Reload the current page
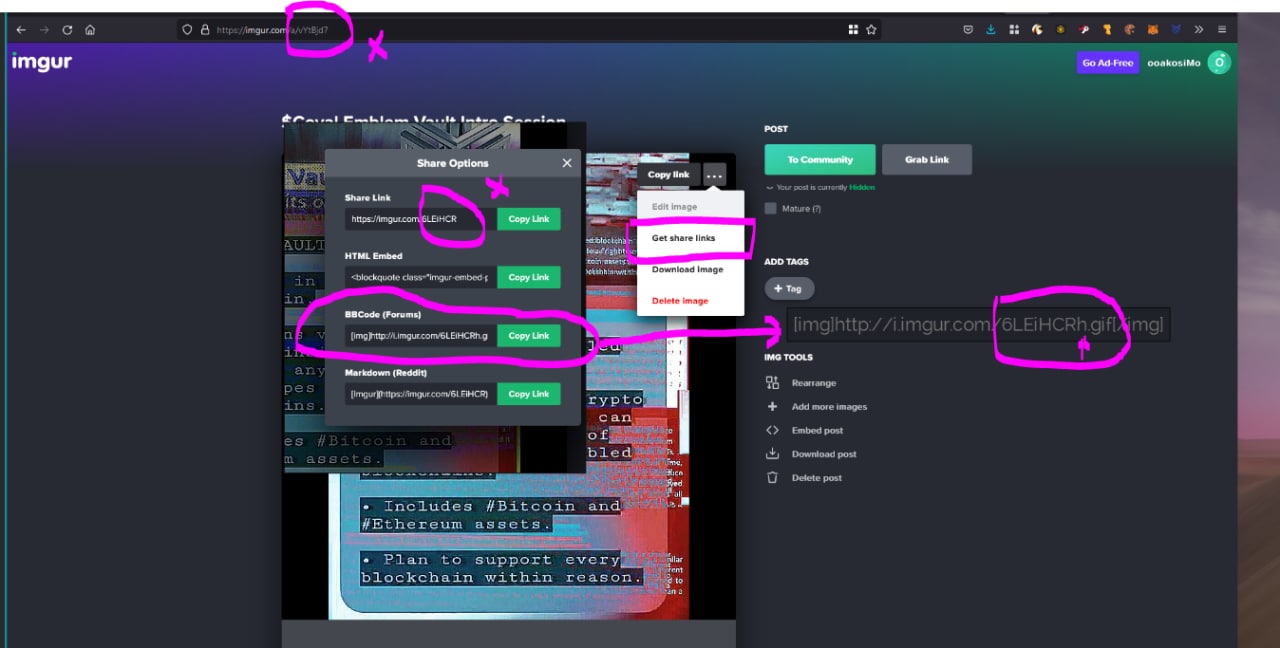Image resolution: width=1280 pixels, height=648 pixels. (x=67, y=30)
